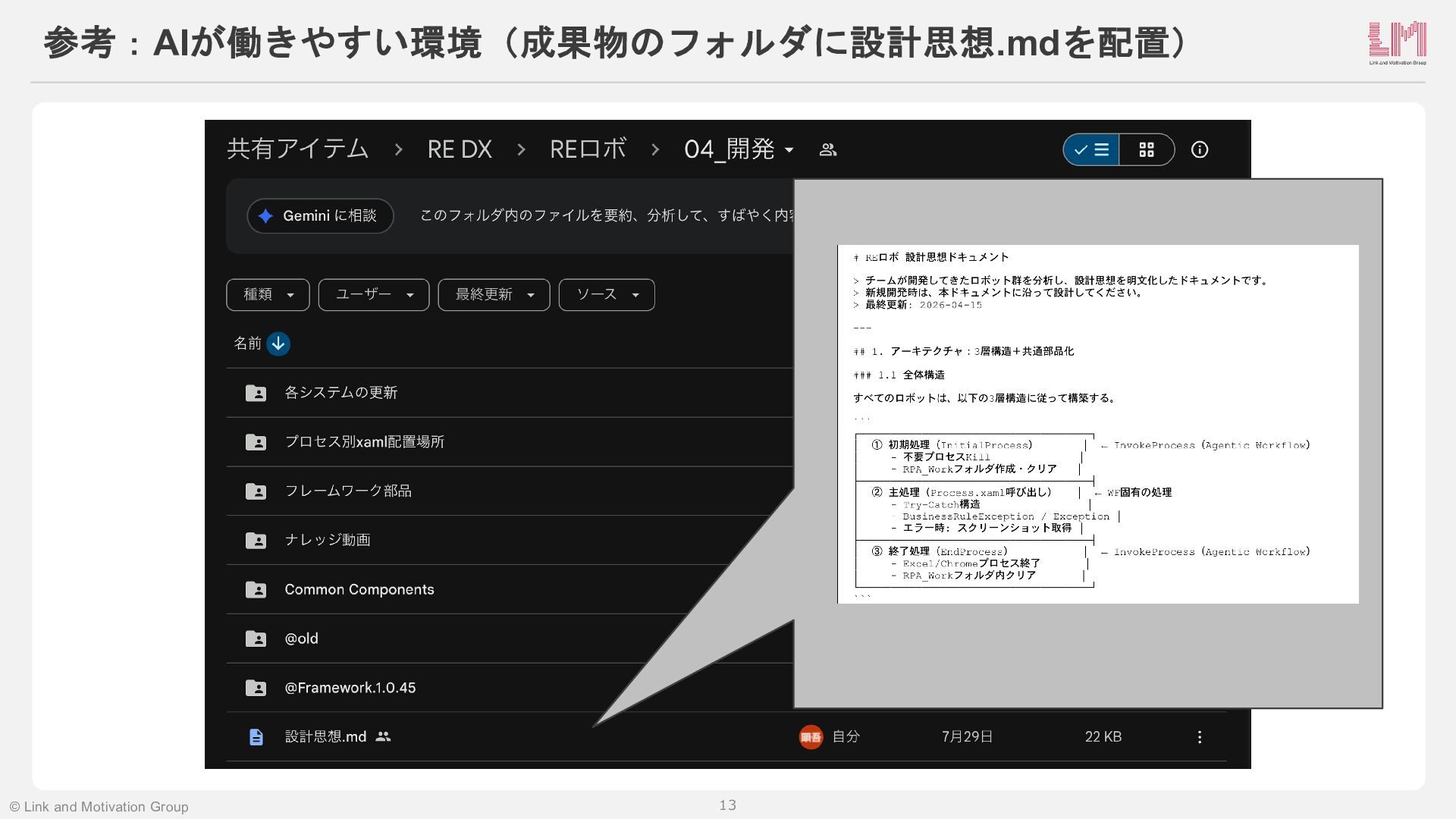Navigate to REロボ breadcrumb
Screen dimensions: 1456x819
588,149
